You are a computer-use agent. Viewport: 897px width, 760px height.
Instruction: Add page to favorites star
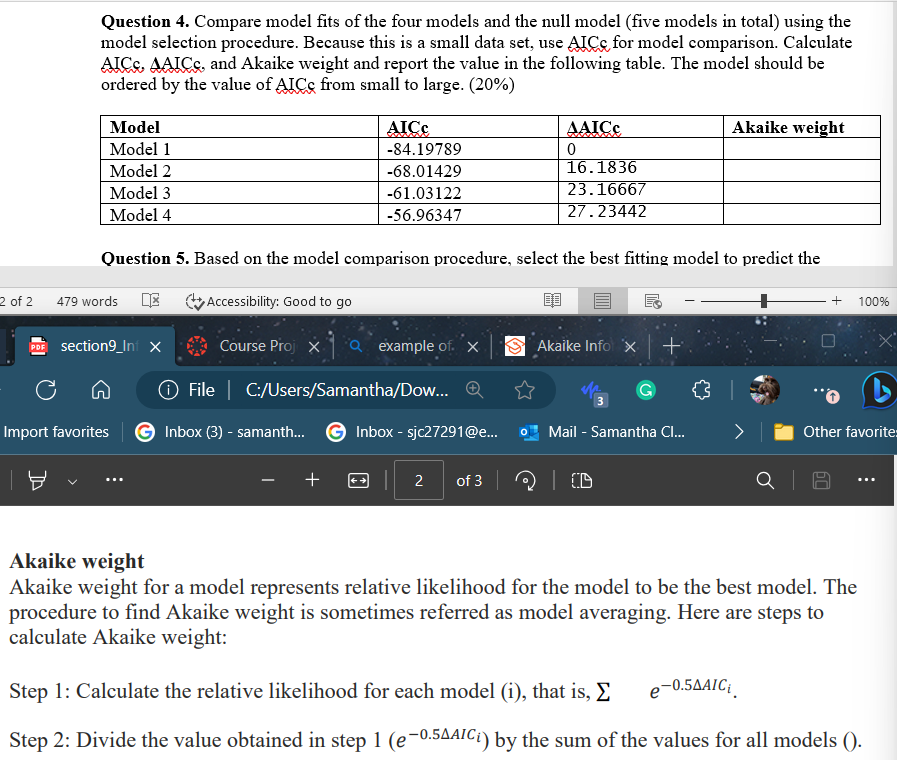(x=524, y=390)
